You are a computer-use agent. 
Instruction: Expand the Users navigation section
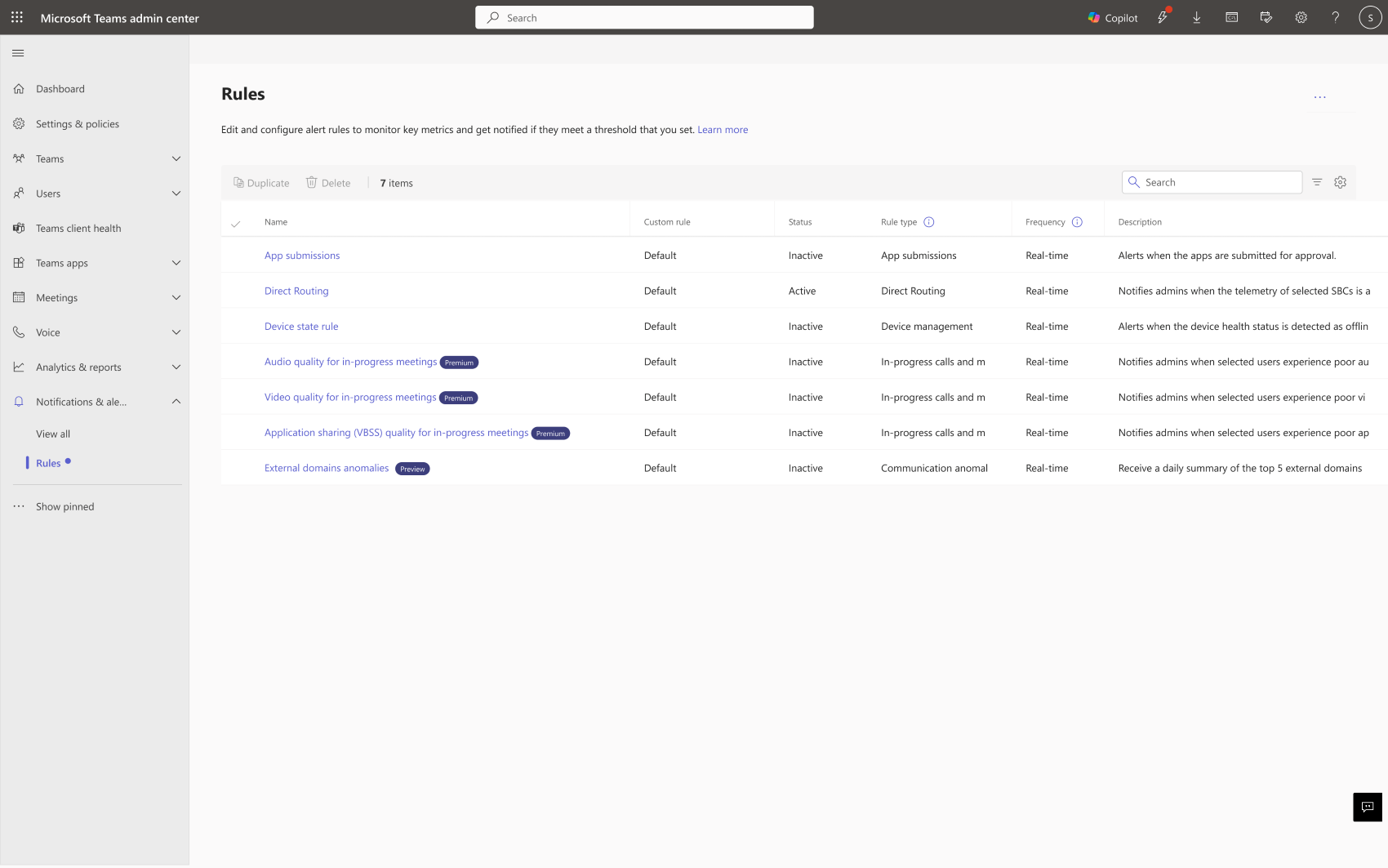(176, 194)
